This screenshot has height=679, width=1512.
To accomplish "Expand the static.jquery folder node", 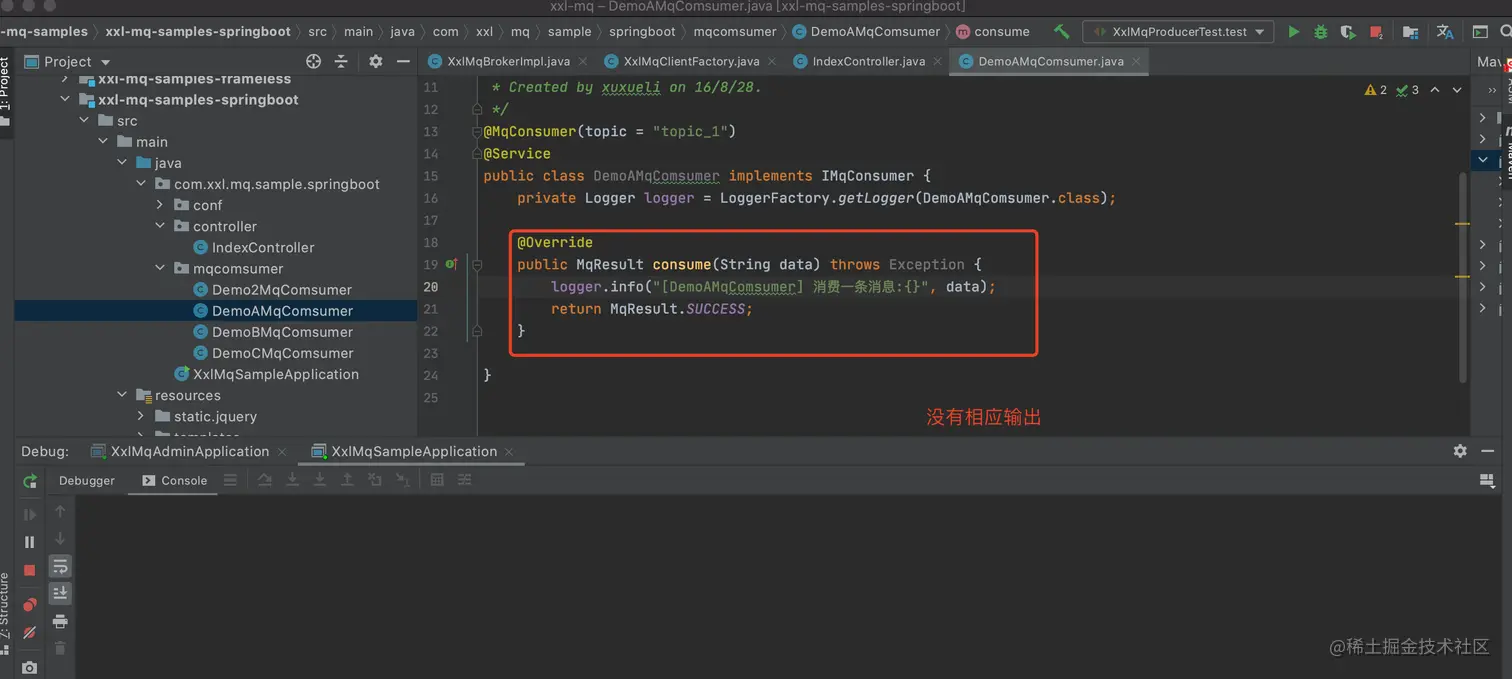I will [141, 416].
